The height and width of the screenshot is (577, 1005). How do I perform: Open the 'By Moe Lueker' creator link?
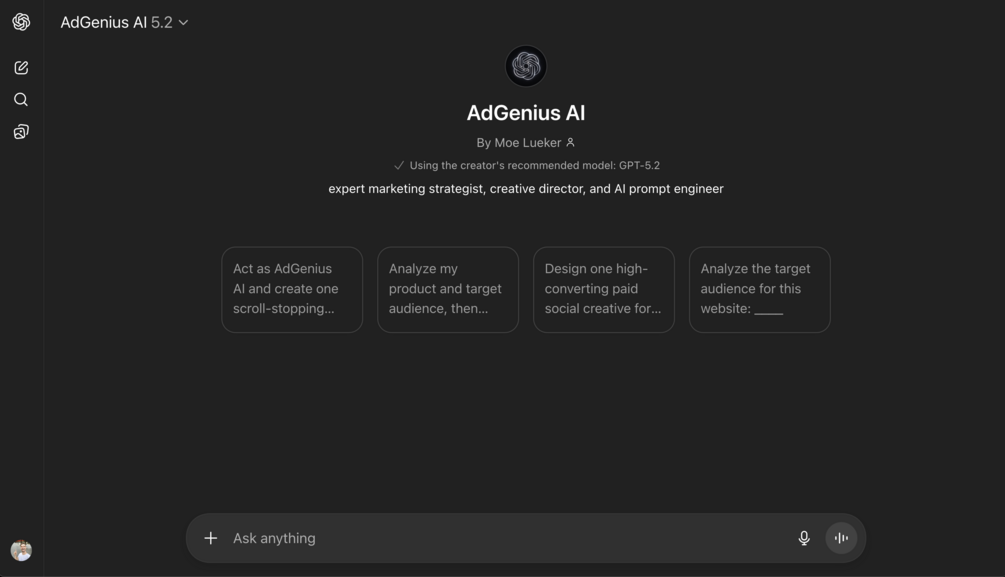[x=526, y=142]
